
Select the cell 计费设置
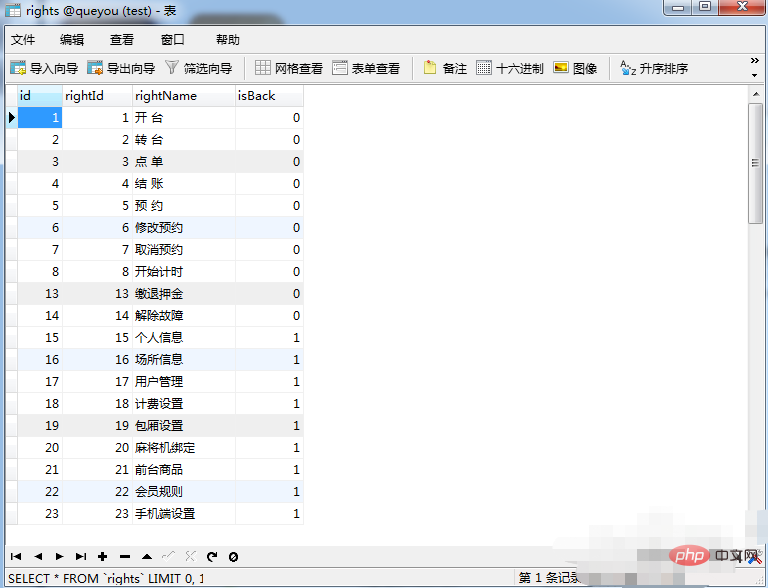click(x=184, y=404)
